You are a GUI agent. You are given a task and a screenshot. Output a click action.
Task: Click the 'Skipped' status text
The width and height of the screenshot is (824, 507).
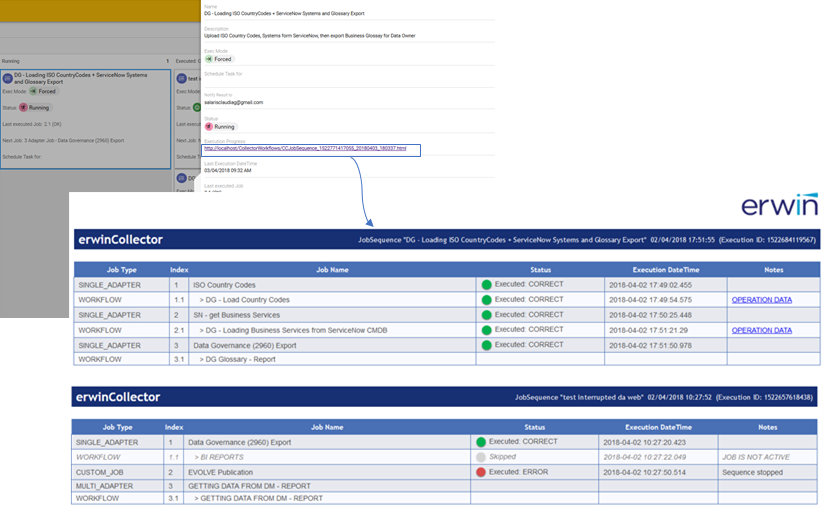point(502,457)
